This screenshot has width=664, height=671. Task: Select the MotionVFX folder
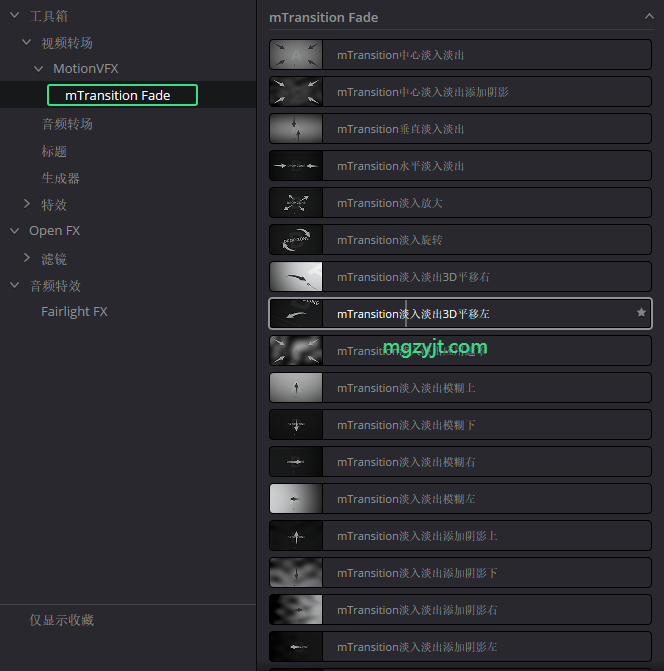(86, 68)
